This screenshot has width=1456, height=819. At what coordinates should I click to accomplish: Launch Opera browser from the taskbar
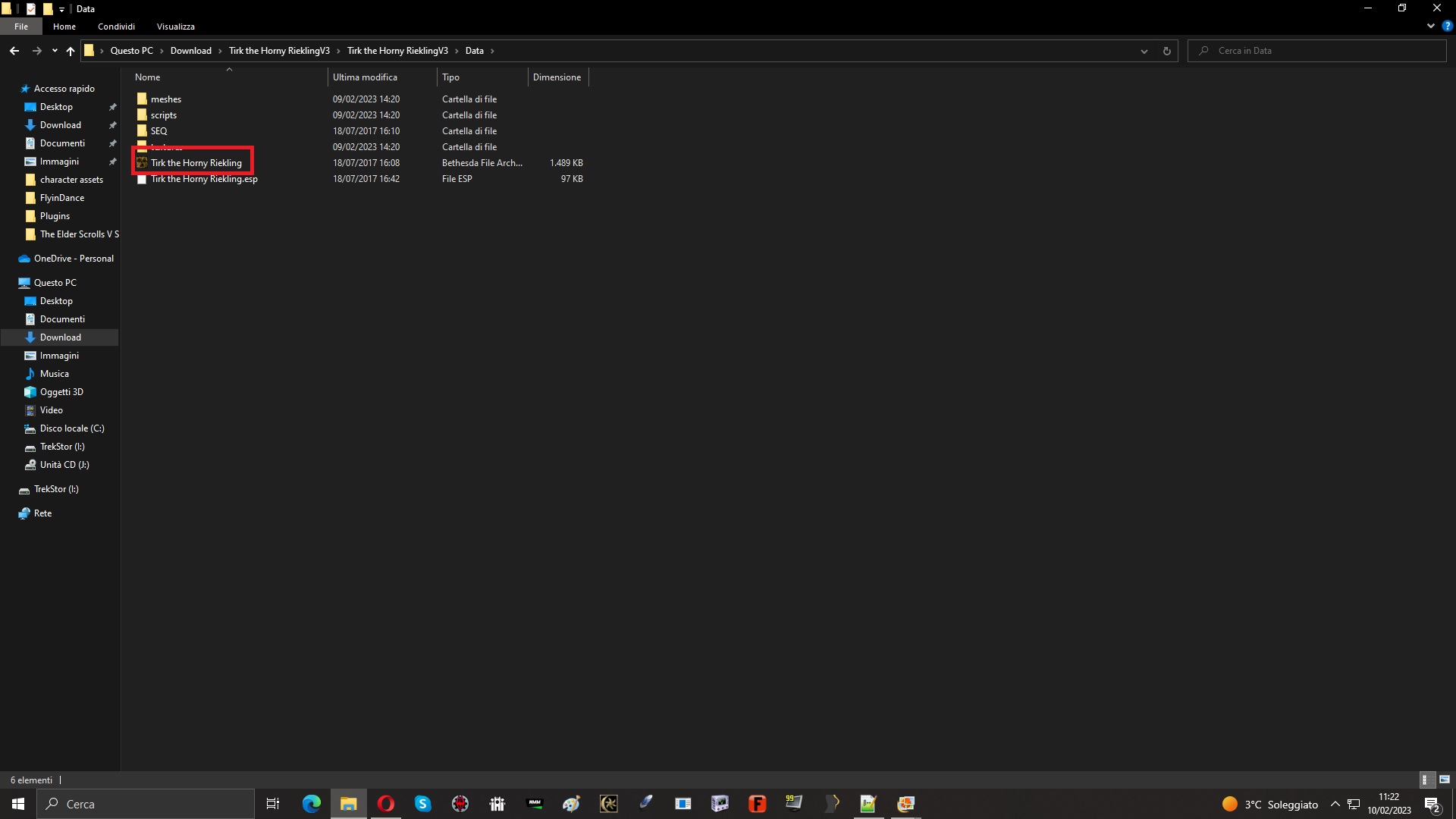point(386,804)
